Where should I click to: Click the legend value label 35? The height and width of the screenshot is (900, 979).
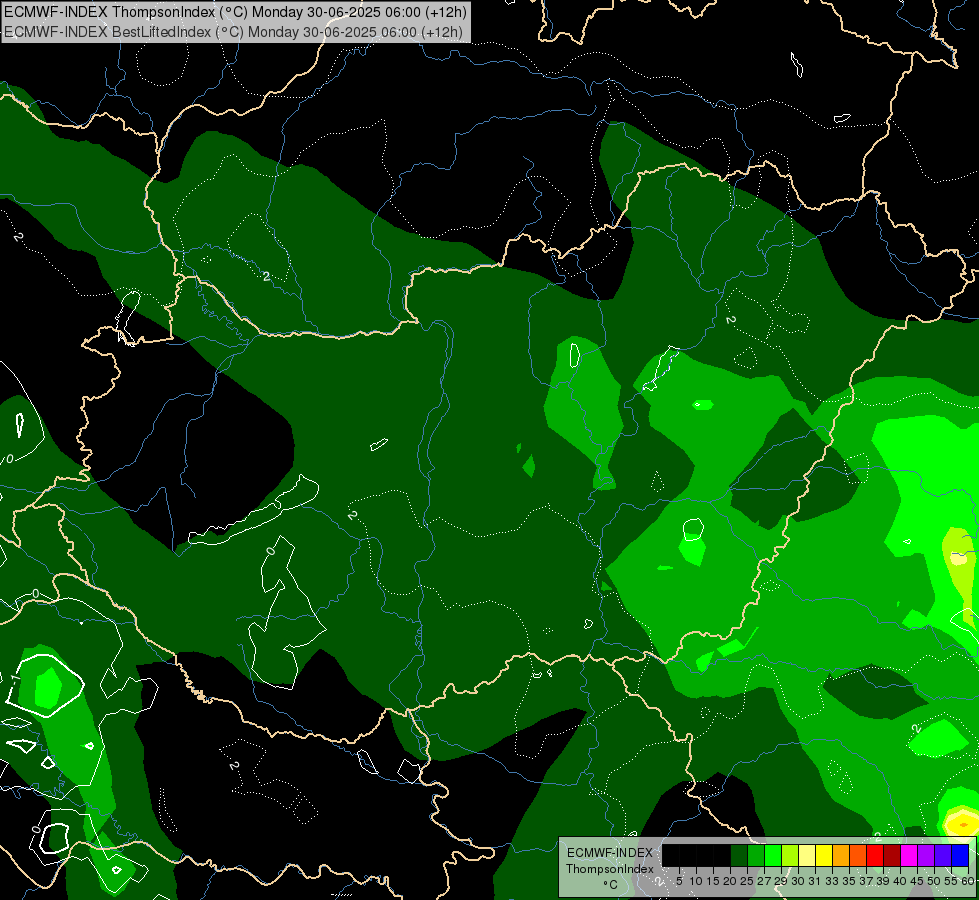[x=849, y=881]
